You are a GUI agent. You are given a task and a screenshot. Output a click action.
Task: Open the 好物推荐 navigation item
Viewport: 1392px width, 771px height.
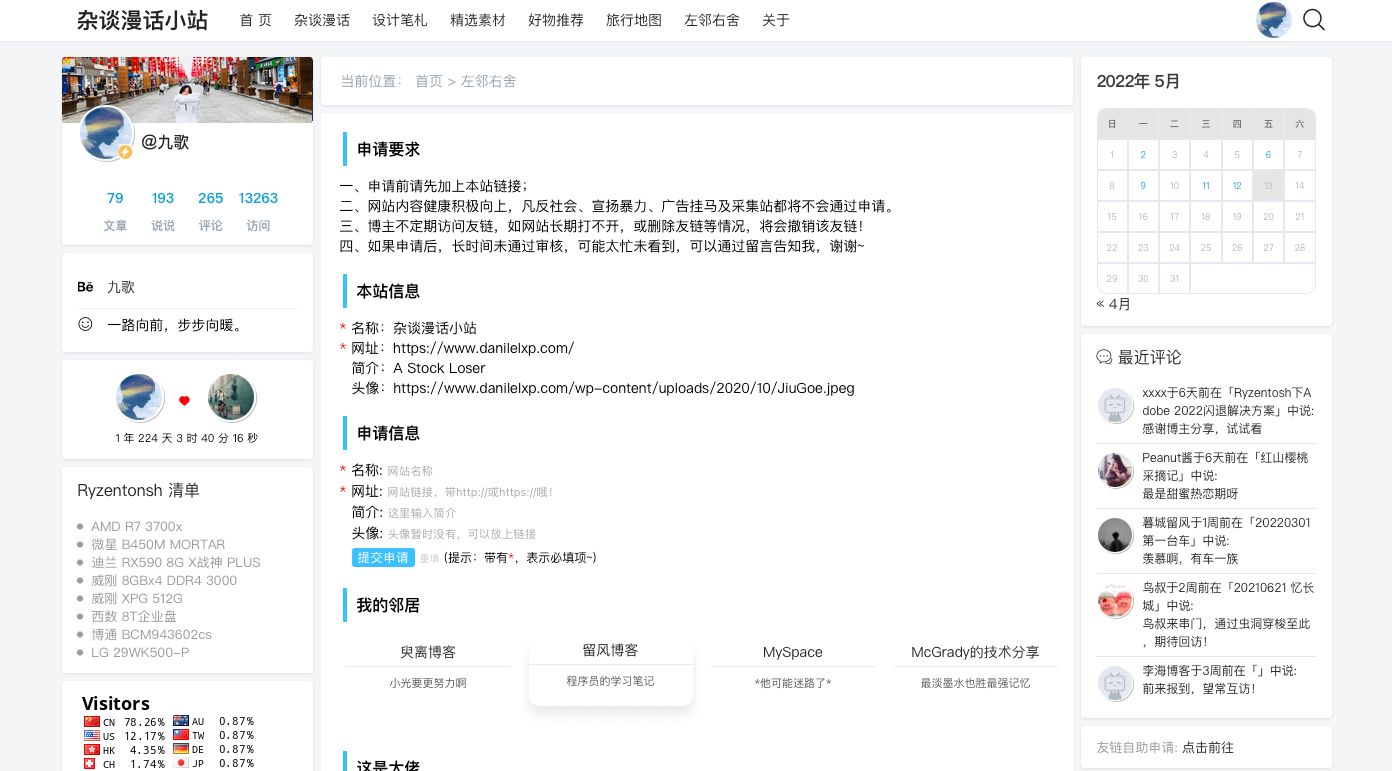(x=556, y=20)
